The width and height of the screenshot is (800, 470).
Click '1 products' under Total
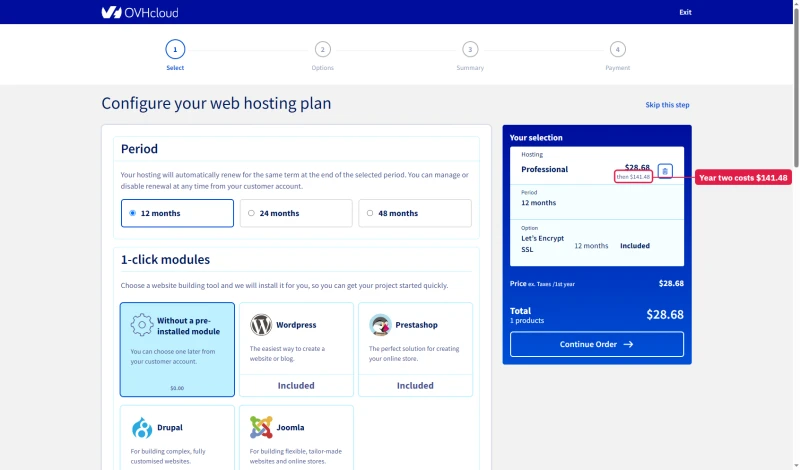coord(527,321)
